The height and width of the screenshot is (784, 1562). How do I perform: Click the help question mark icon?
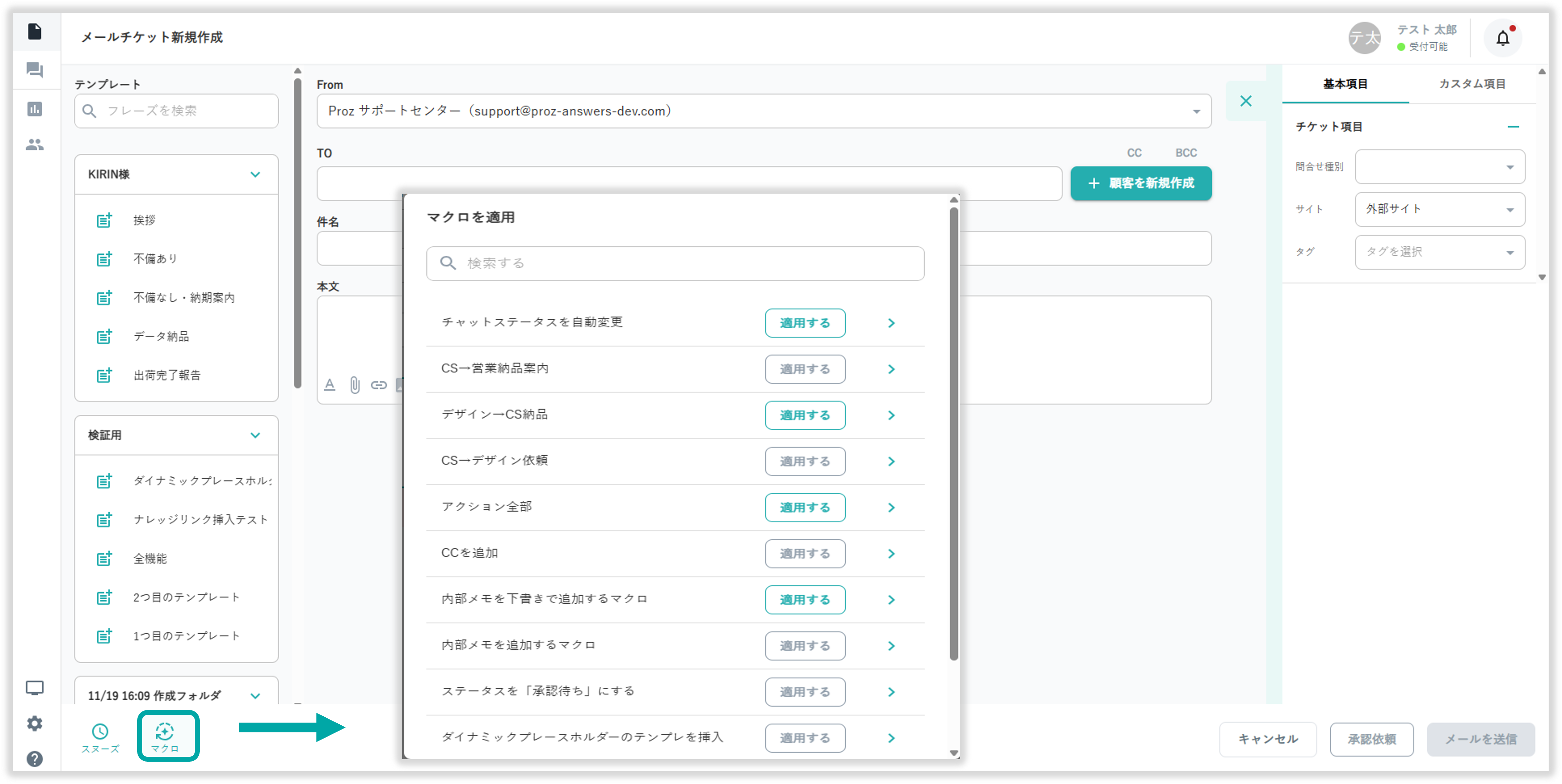(35, 759)
